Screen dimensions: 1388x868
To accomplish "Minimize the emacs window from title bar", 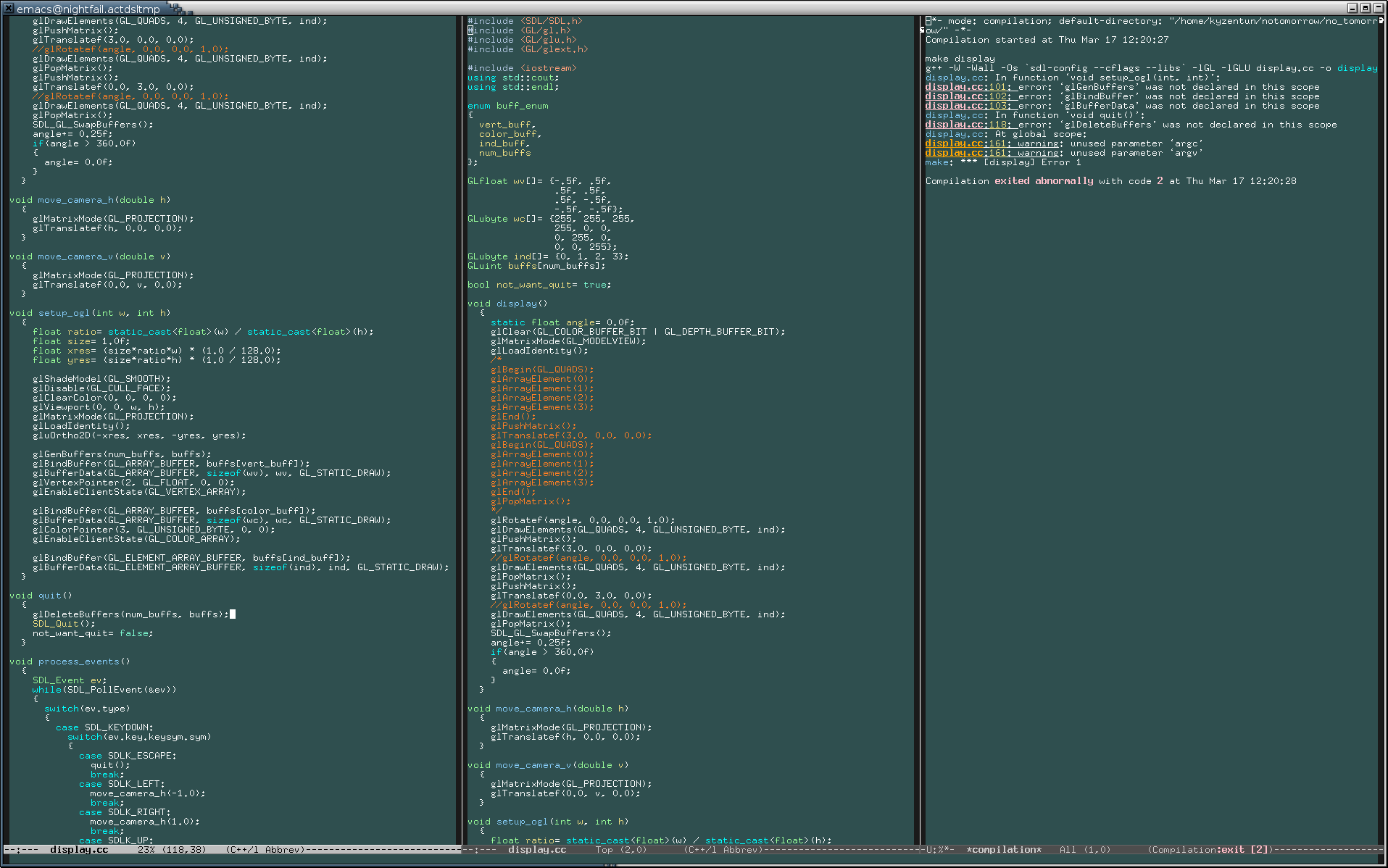I will point(1352,8).
